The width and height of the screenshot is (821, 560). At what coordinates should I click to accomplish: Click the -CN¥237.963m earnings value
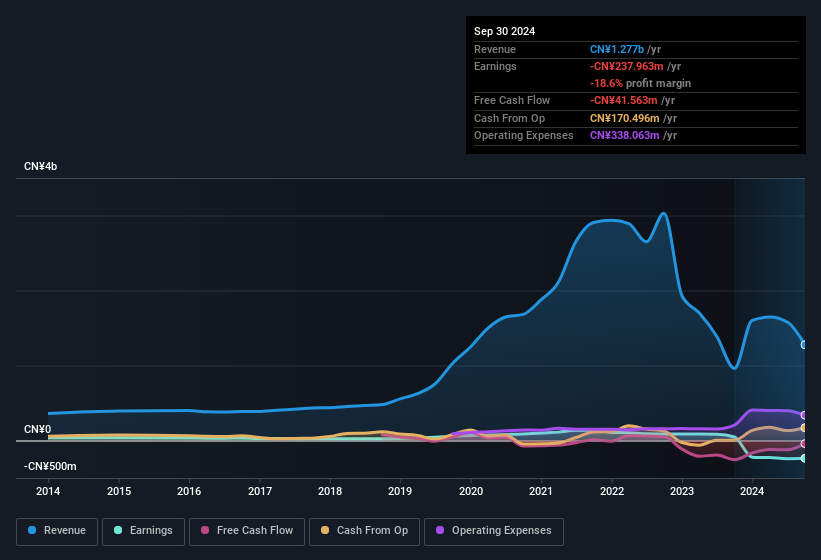click(x=627, y=66)
